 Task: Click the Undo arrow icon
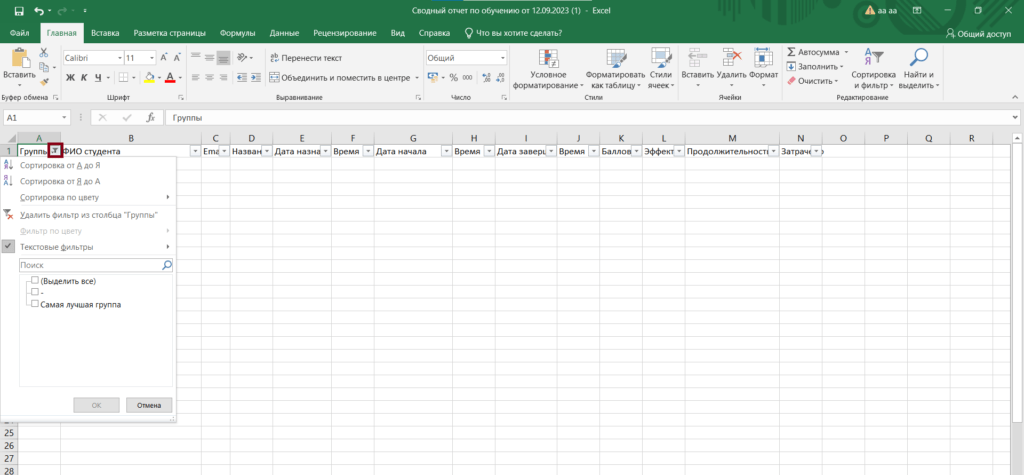click(x=39, y=11)
